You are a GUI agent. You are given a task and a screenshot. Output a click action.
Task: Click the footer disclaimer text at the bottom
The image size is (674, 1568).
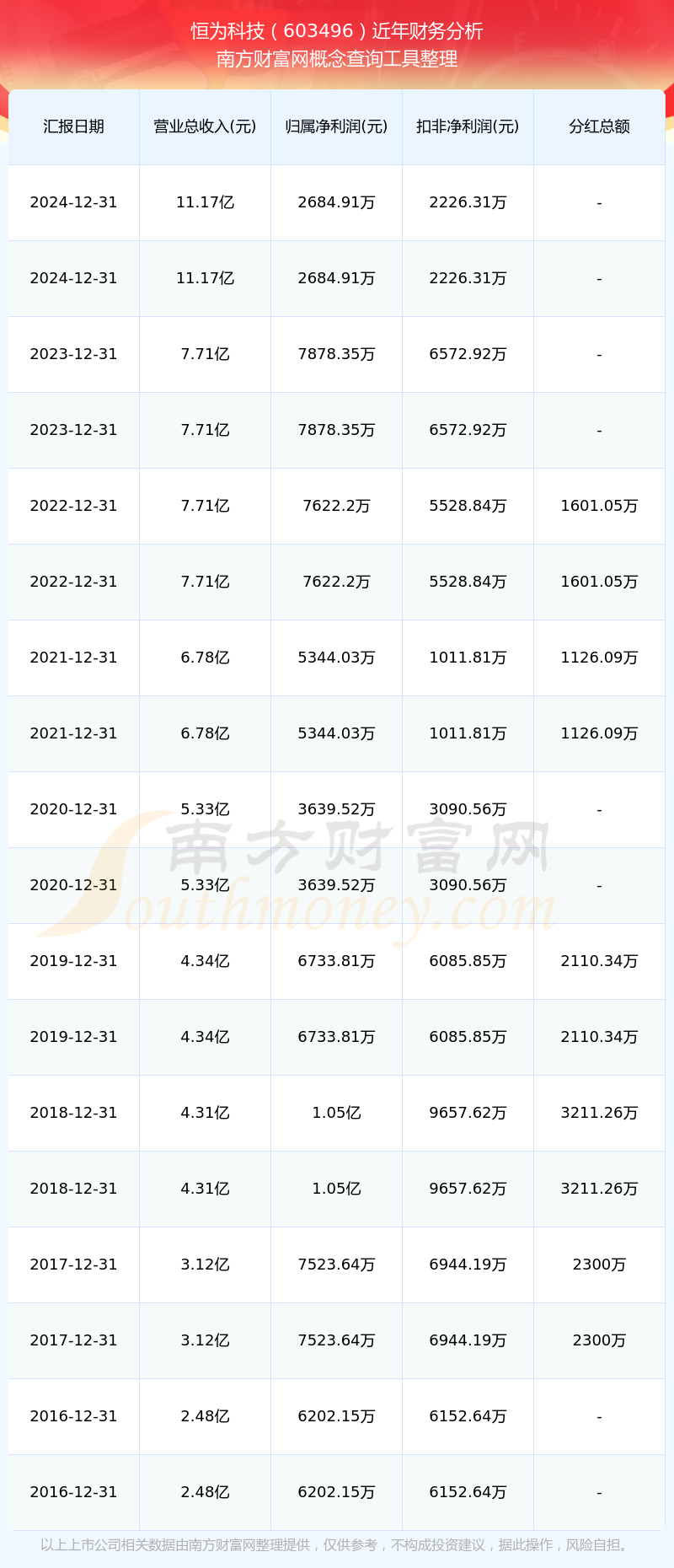tap(337, 1545)
